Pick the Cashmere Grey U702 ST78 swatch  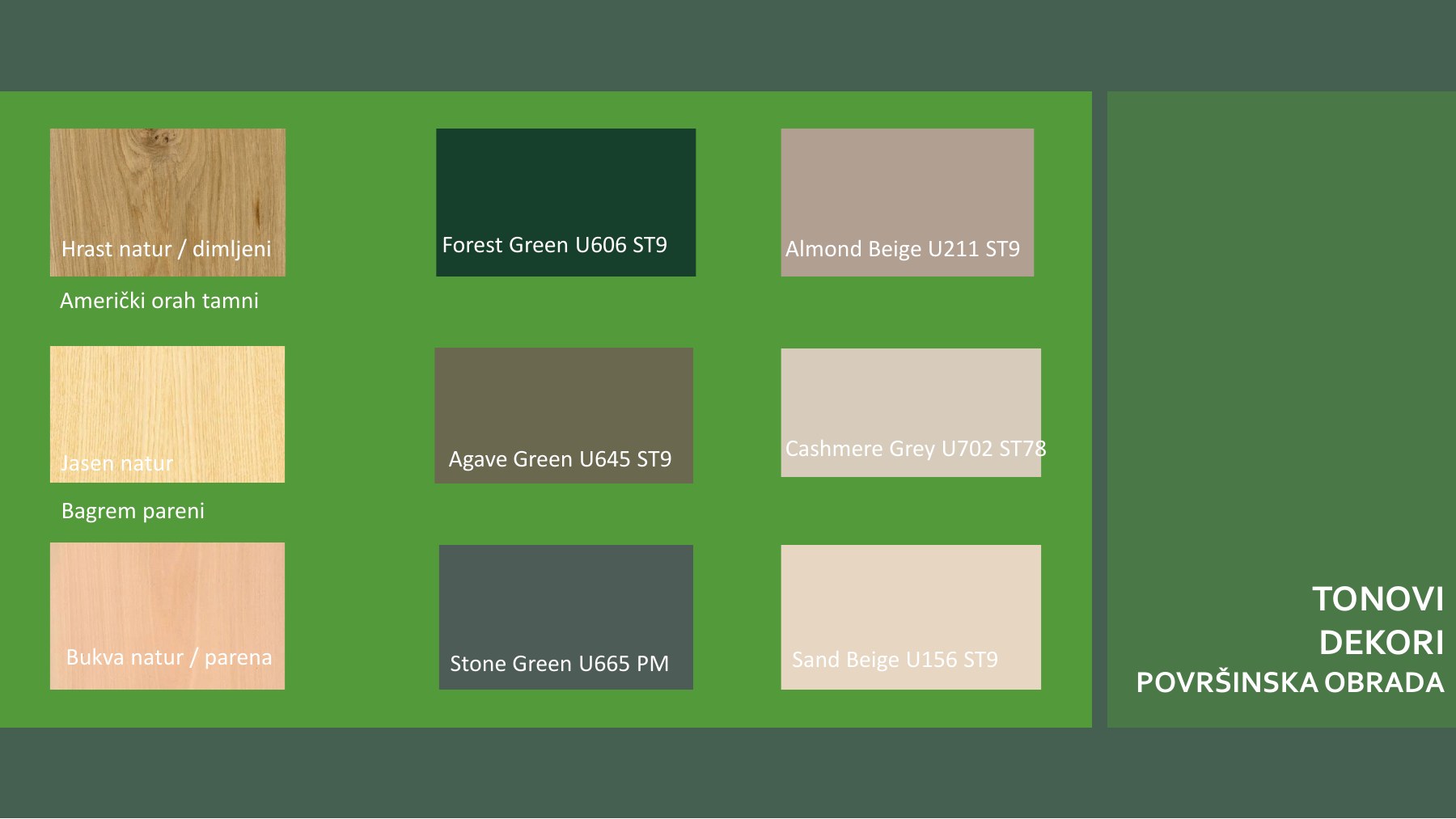pos(911,412)
